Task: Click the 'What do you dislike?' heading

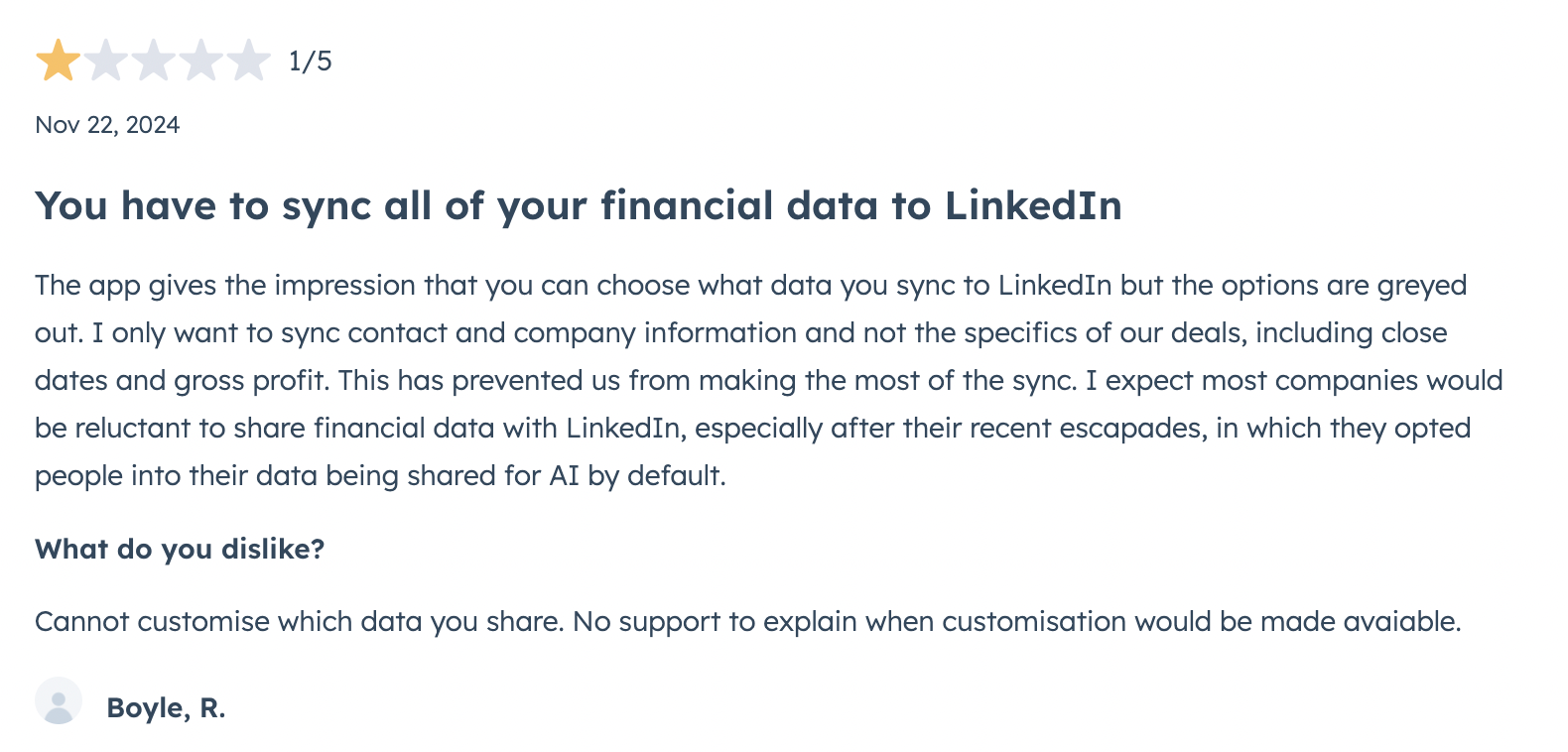Action: [180, 550]
